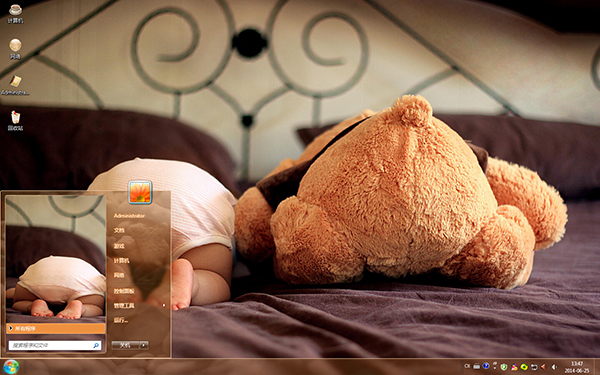Screen dimensions: 600x375
Task: Click the multicolored pinwheel tray icon
Action: click(514, 367)
